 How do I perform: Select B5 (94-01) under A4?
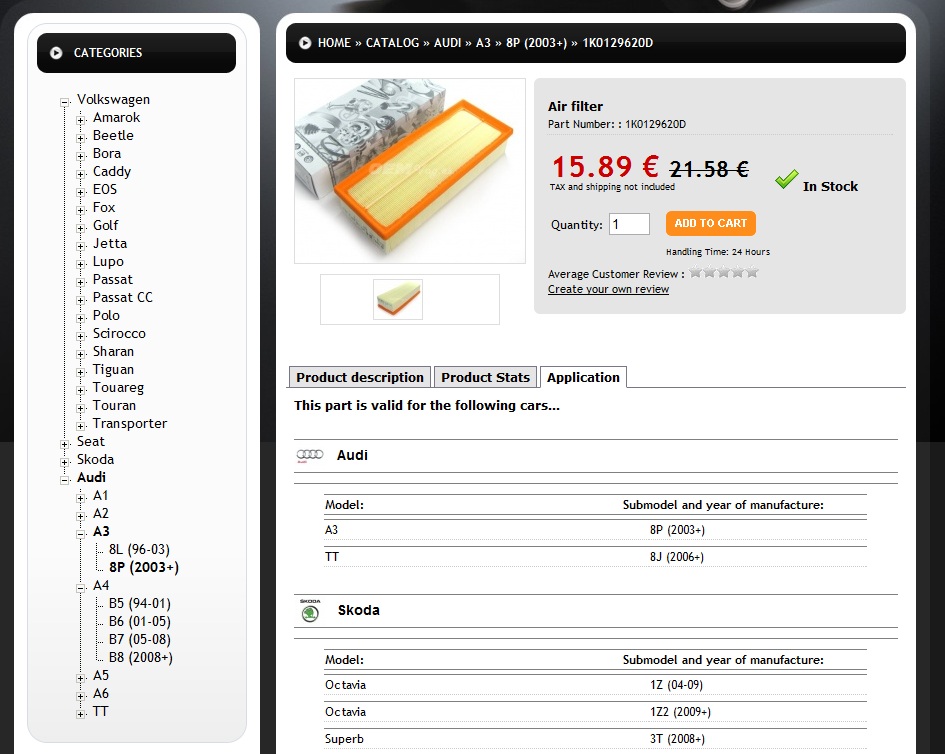point(140,603)
